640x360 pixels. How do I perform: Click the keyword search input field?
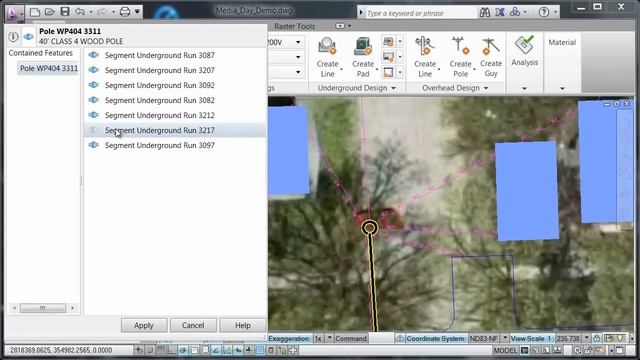click(420, 13)
